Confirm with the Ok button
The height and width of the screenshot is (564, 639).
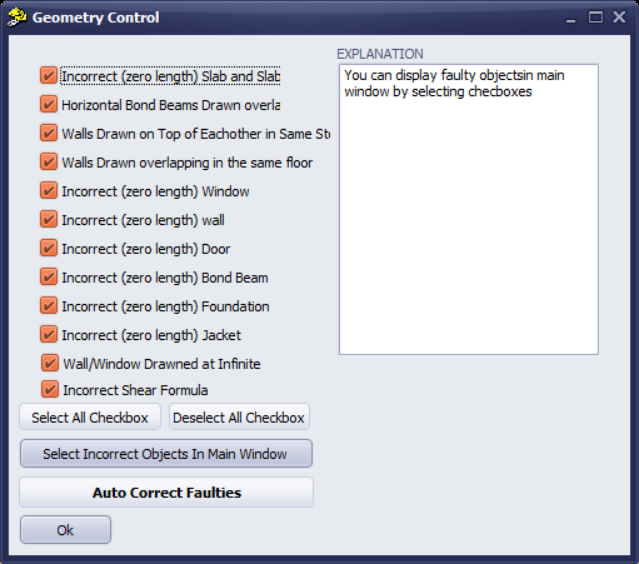click(65, 530)
